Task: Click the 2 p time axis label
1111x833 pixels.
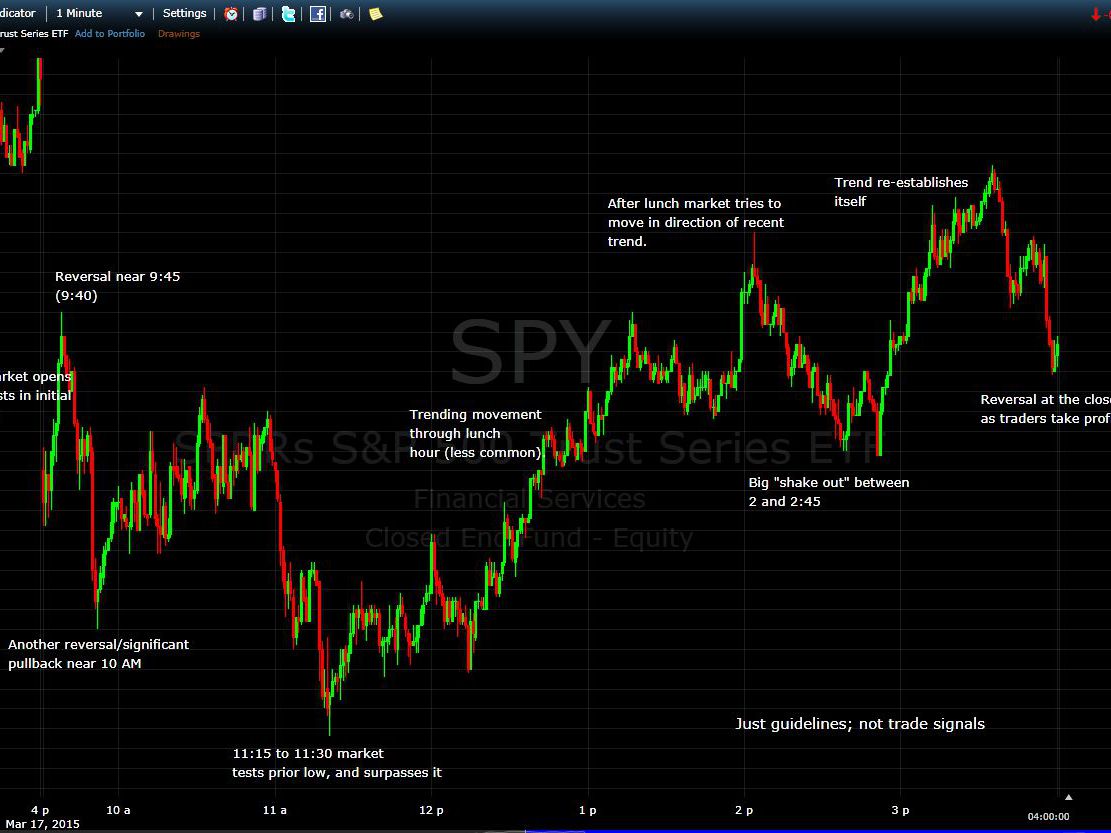Action: 744,810
